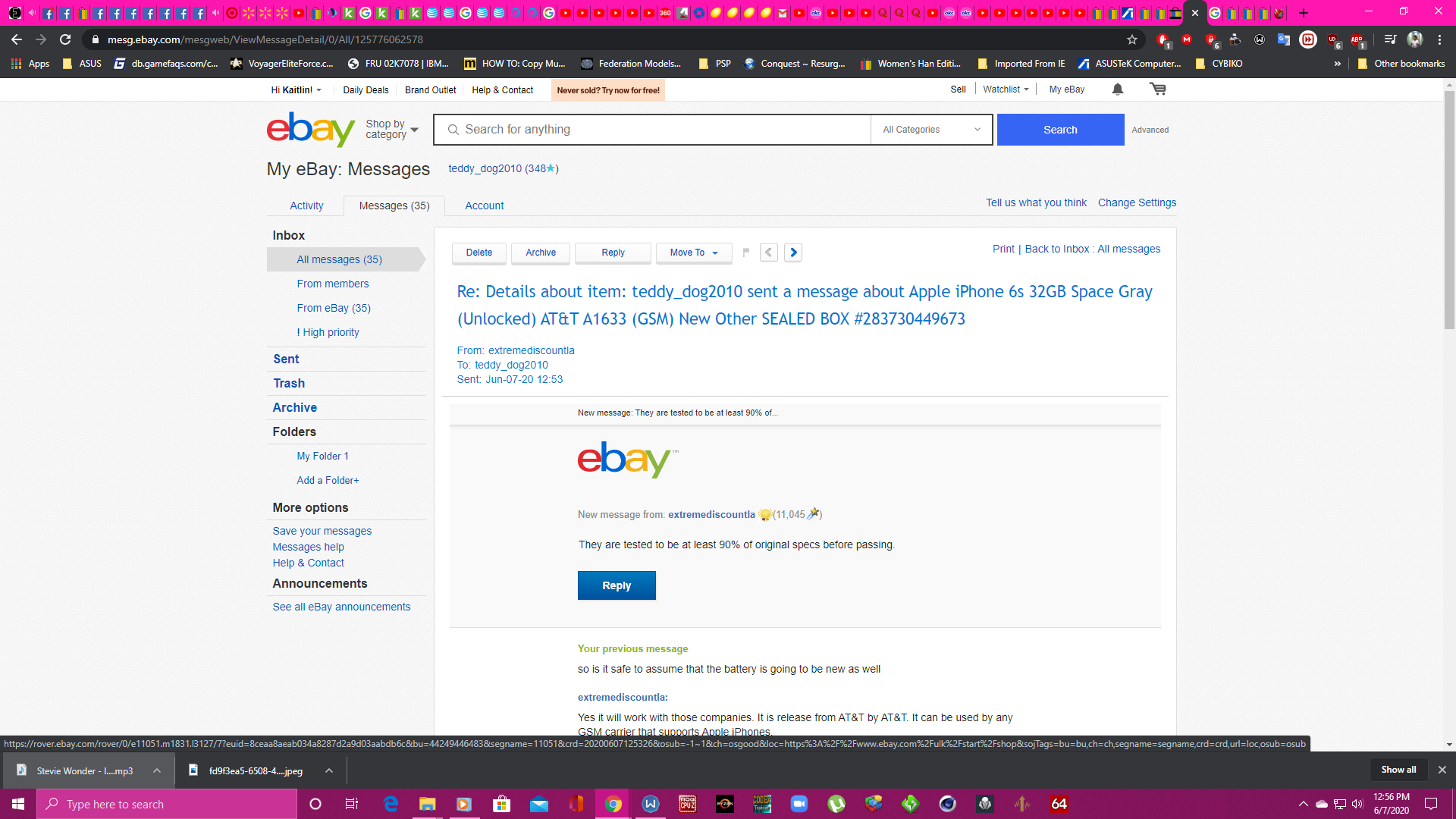Click the Delete button

pos(479,253)
